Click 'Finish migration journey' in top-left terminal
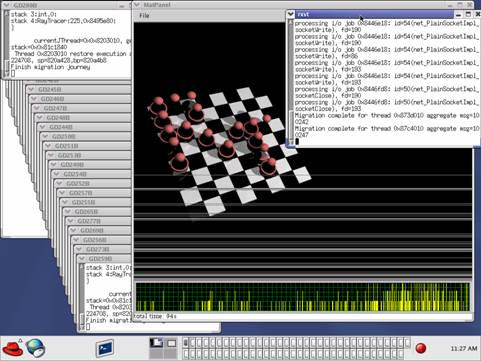This screenshot has width=481, height=361. click(50, 67)
